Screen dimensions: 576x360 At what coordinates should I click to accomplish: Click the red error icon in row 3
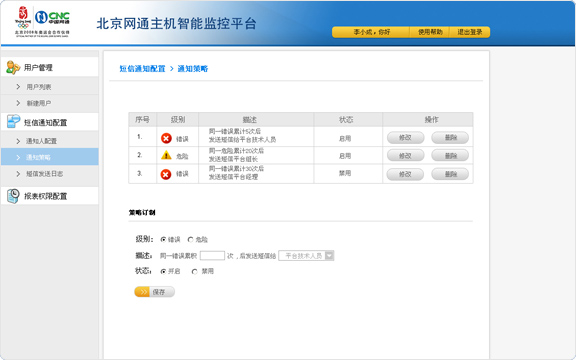(x=166, y=174)
